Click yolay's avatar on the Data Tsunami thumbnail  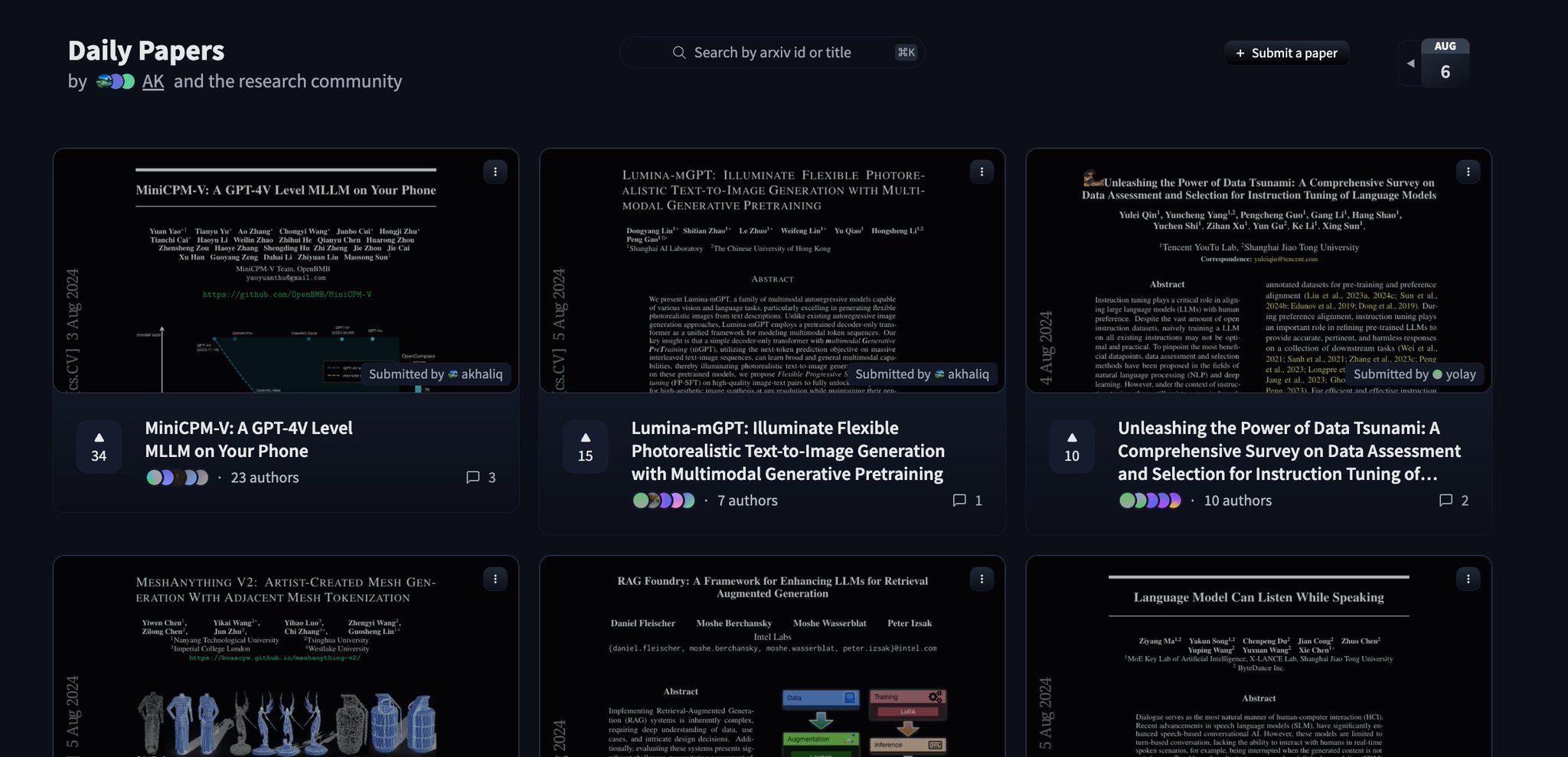click(1437, 374)
